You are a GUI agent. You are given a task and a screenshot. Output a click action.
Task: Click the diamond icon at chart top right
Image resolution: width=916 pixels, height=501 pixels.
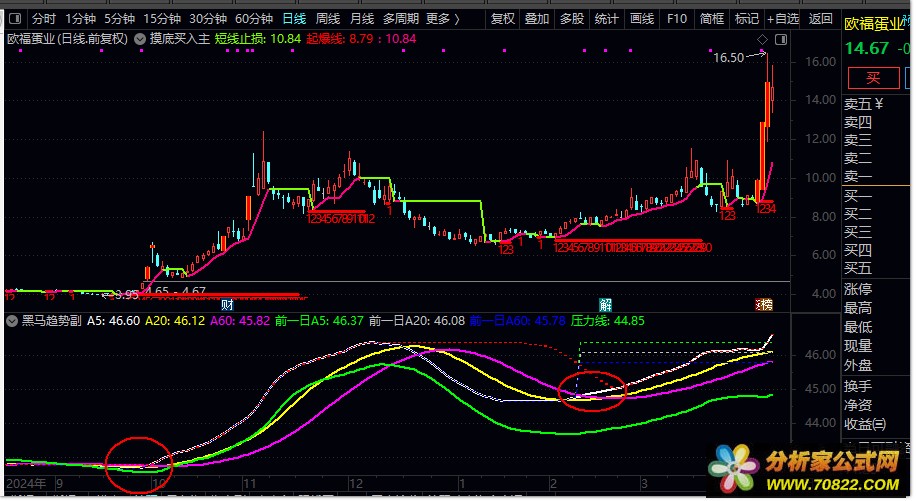pyautogui.click(x=762, y=40)
